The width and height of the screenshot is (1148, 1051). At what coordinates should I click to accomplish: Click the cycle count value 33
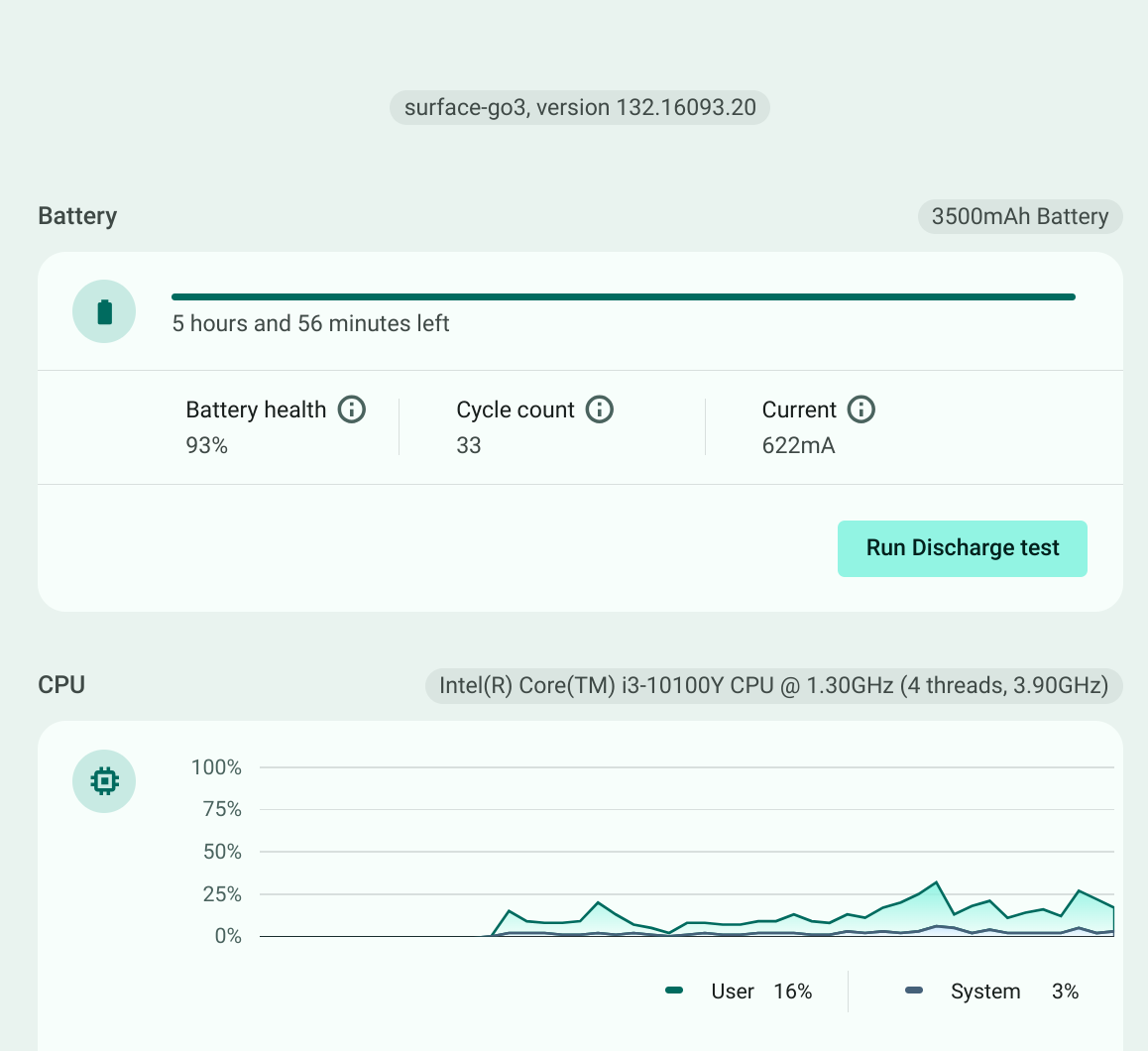(469, 446)
